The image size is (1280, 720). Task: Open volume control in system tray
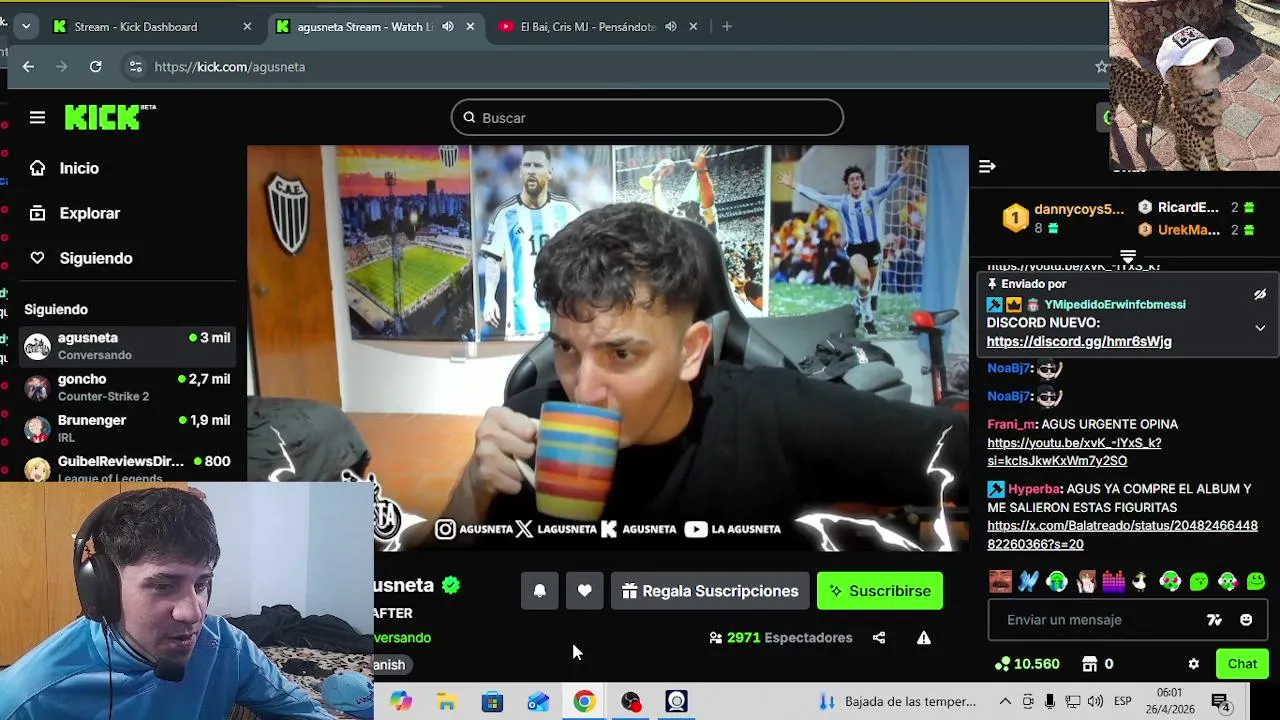coord(1095,702)
